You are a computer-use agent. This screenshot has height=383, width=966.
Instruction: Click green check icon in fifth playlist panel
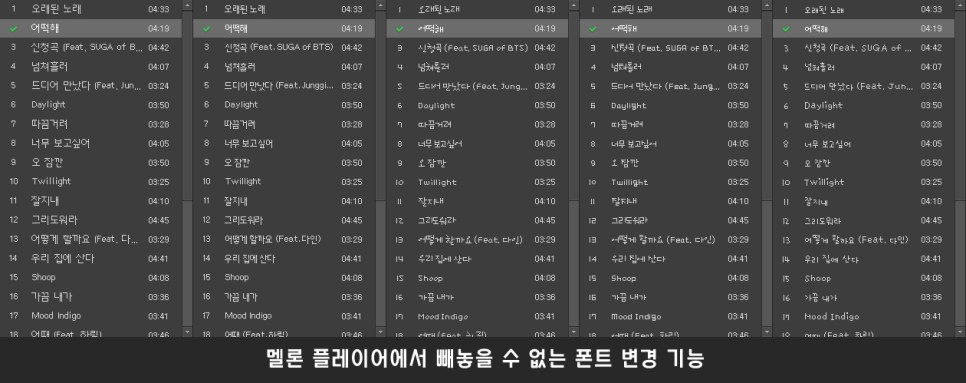(786, 28)
